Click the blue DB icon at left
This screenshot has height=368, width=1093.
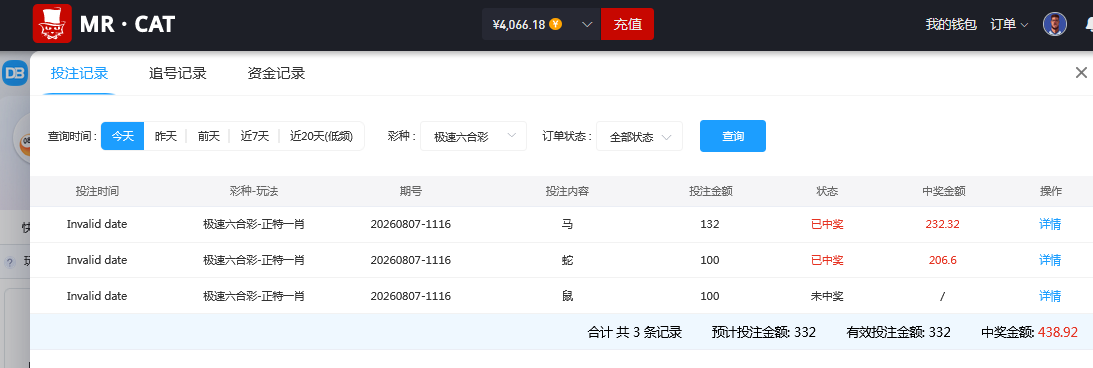(x=15, y=73)
